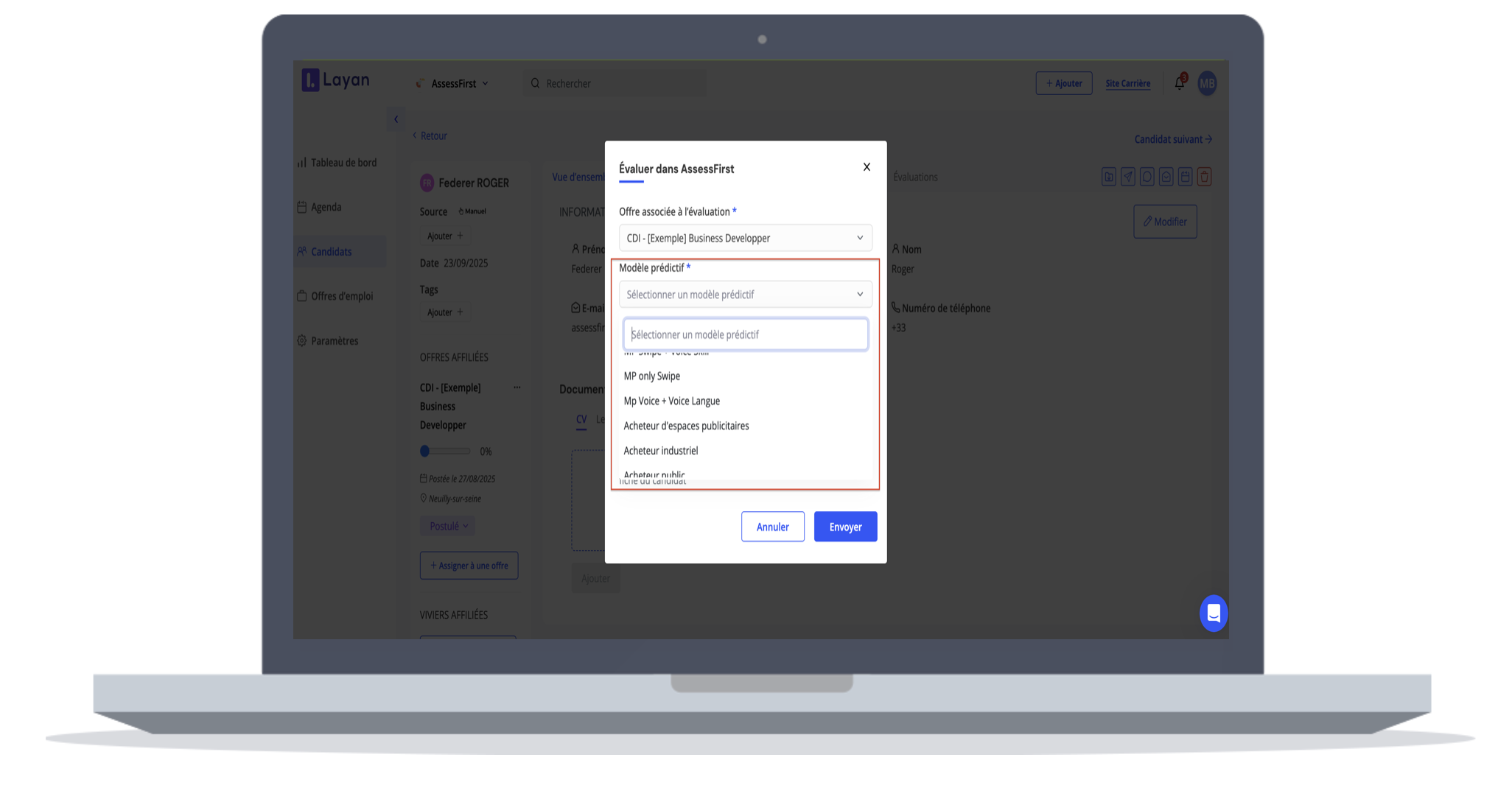
Task: Click Ajouter + under Source
Action: pos(445,236)
